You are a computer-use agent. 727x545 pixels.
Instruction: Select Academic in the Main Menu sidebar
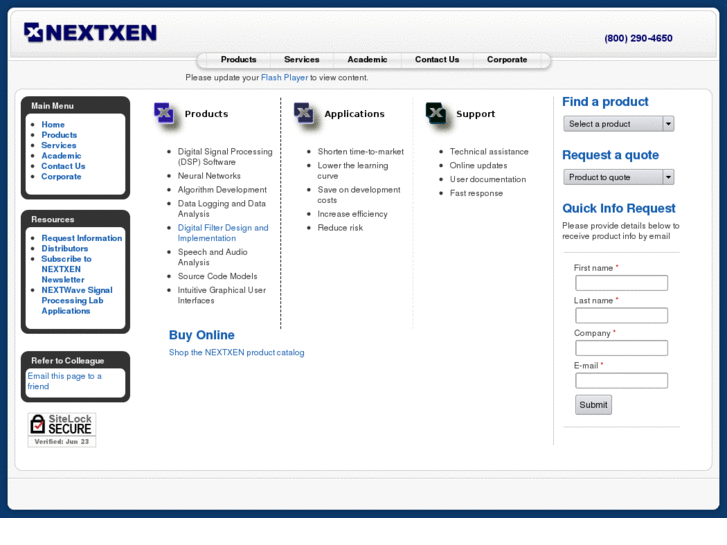coord(61,156)
